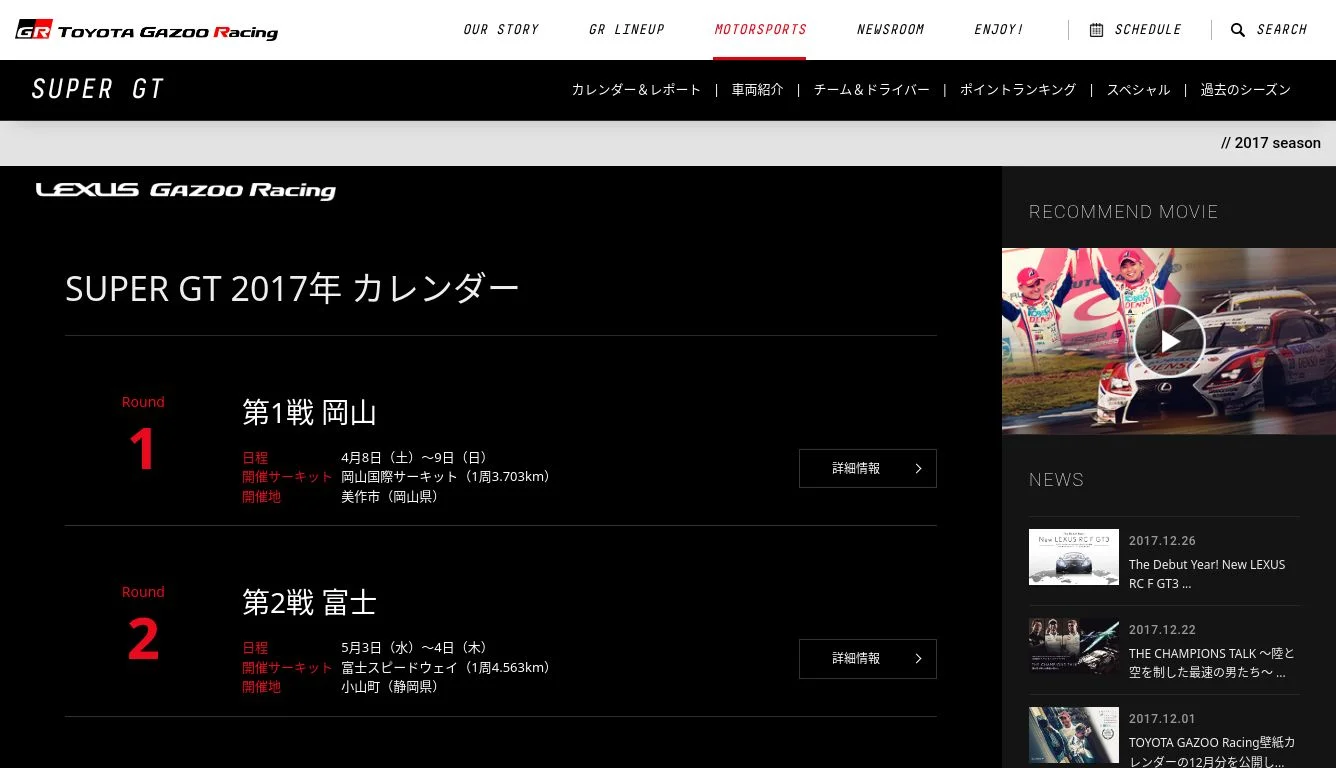The image size is (1336, 768).
Task: Go to NEWSROOM menu
Action: click(890, 30)
